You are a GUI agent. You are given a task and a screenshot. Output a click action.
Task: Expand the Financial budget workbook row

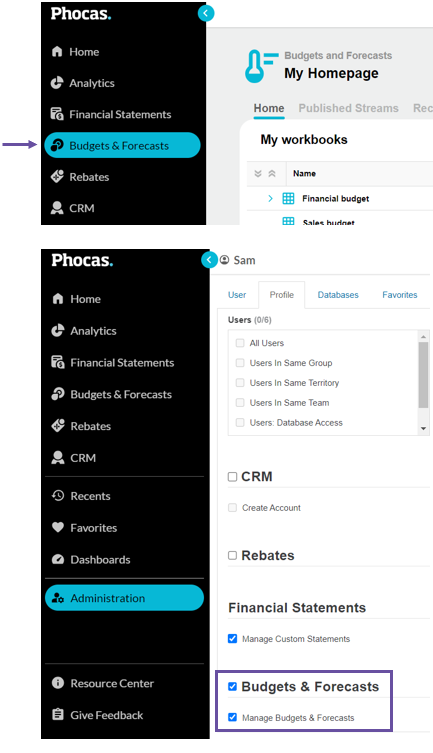tap(270, 198)
